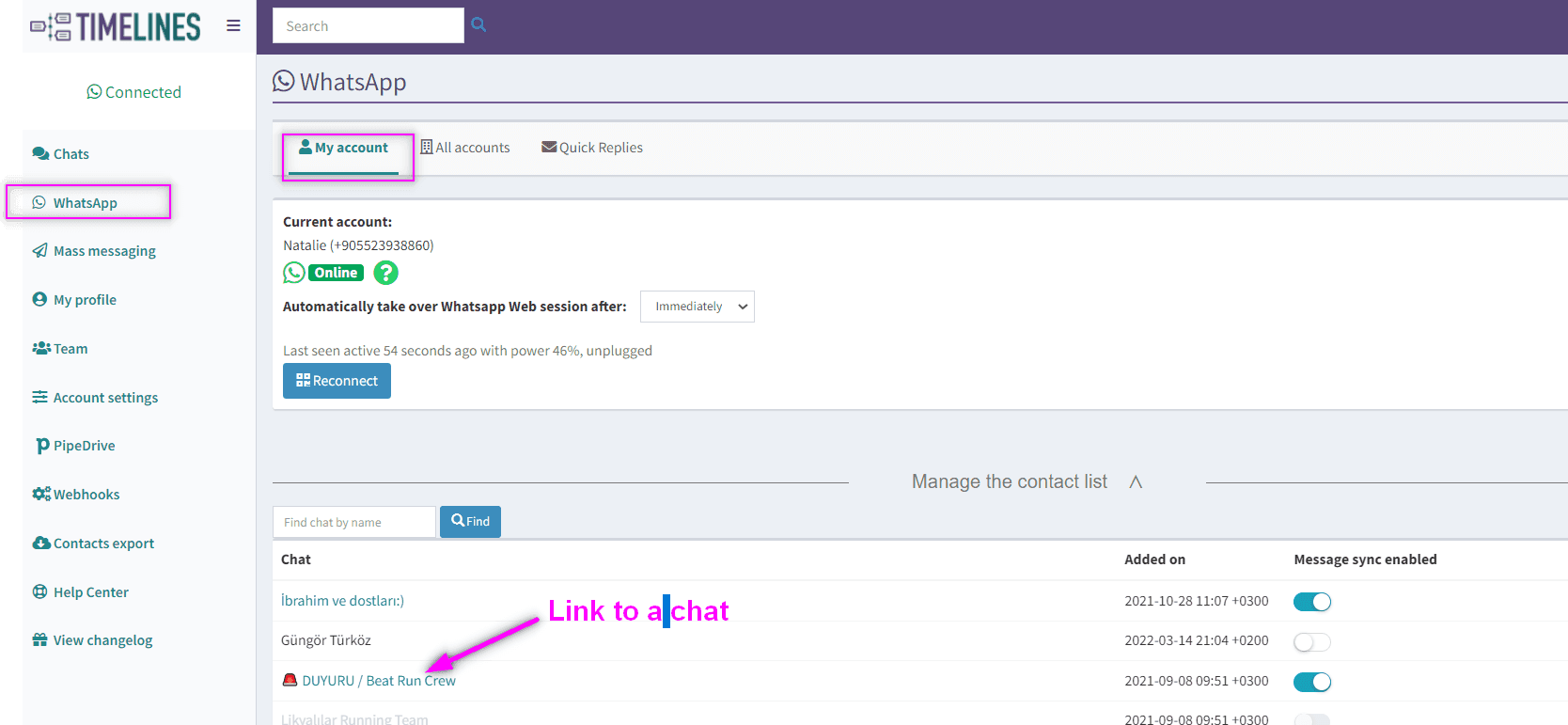Open Contacts export in the sidebar

(x=102, y=544)
